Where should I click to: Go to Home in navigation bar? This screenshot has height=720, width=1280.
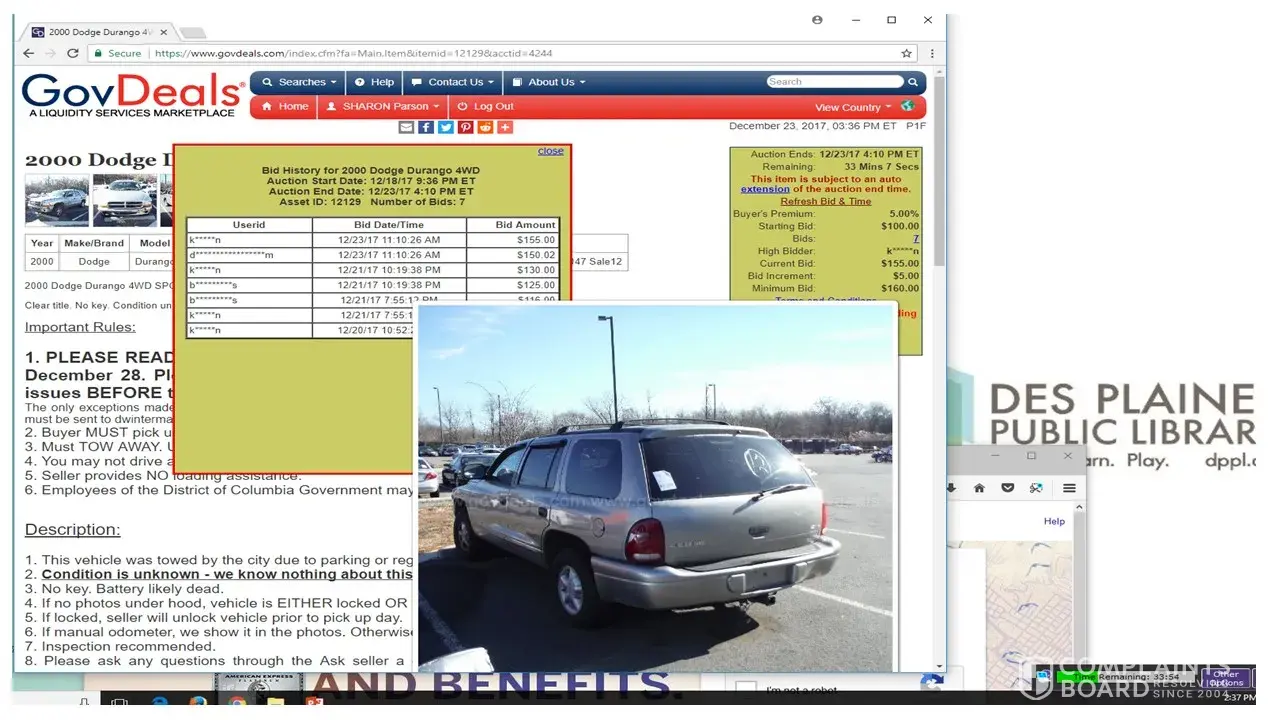285,106
